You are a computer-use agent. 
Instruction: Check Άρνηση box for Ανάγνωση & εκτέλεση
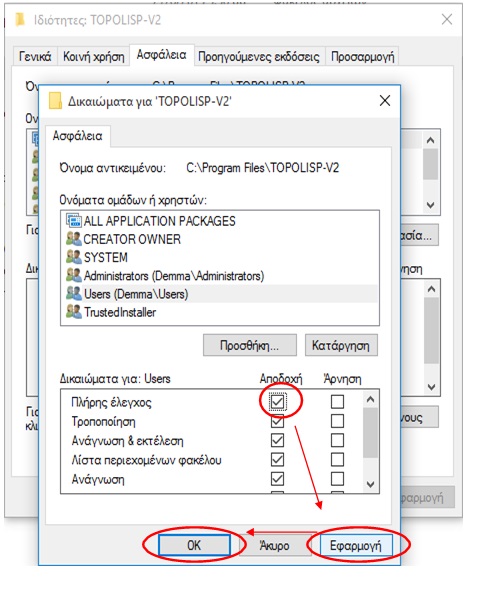tap(337, 440)
